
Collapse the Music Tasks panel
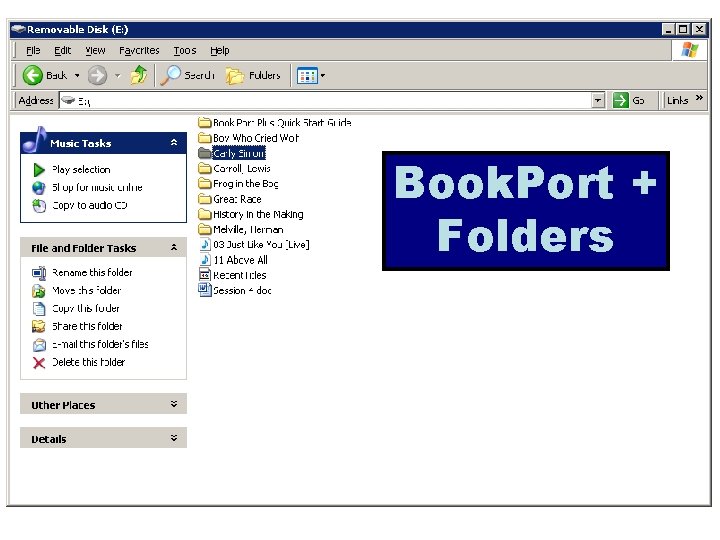tap(174, 143)
